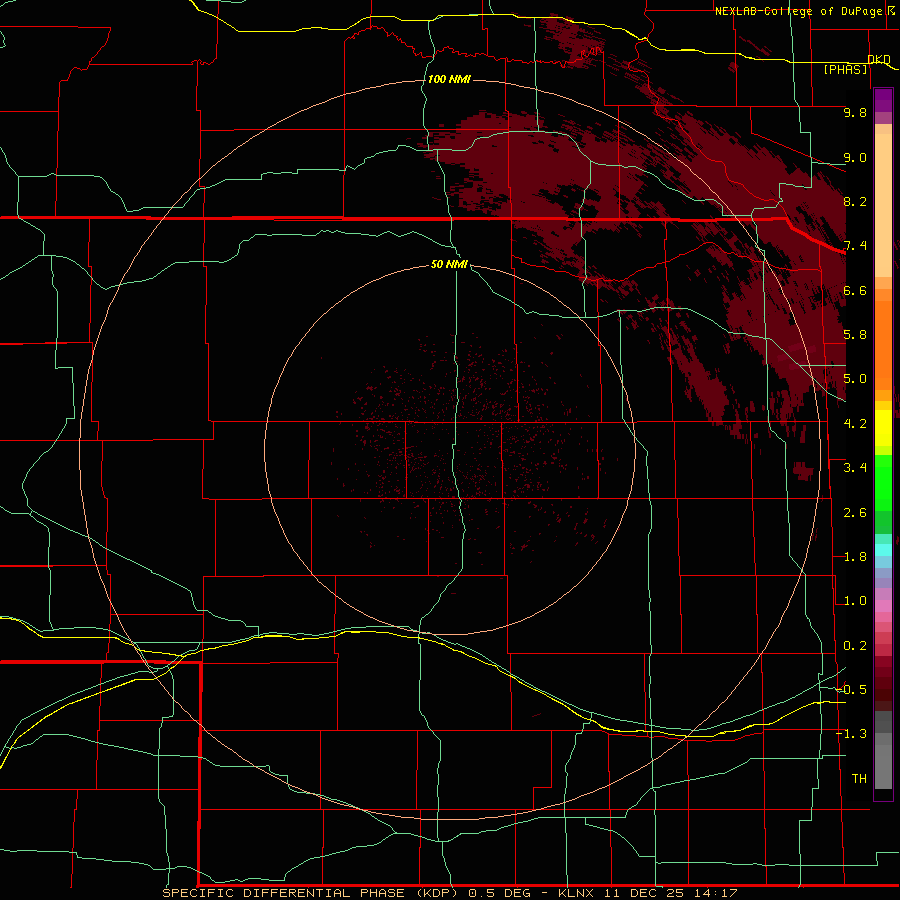Screen dimensions: 900x900
Task: Click the NEXLAB-College of DuPage label
Action: [x=798, y=11]
